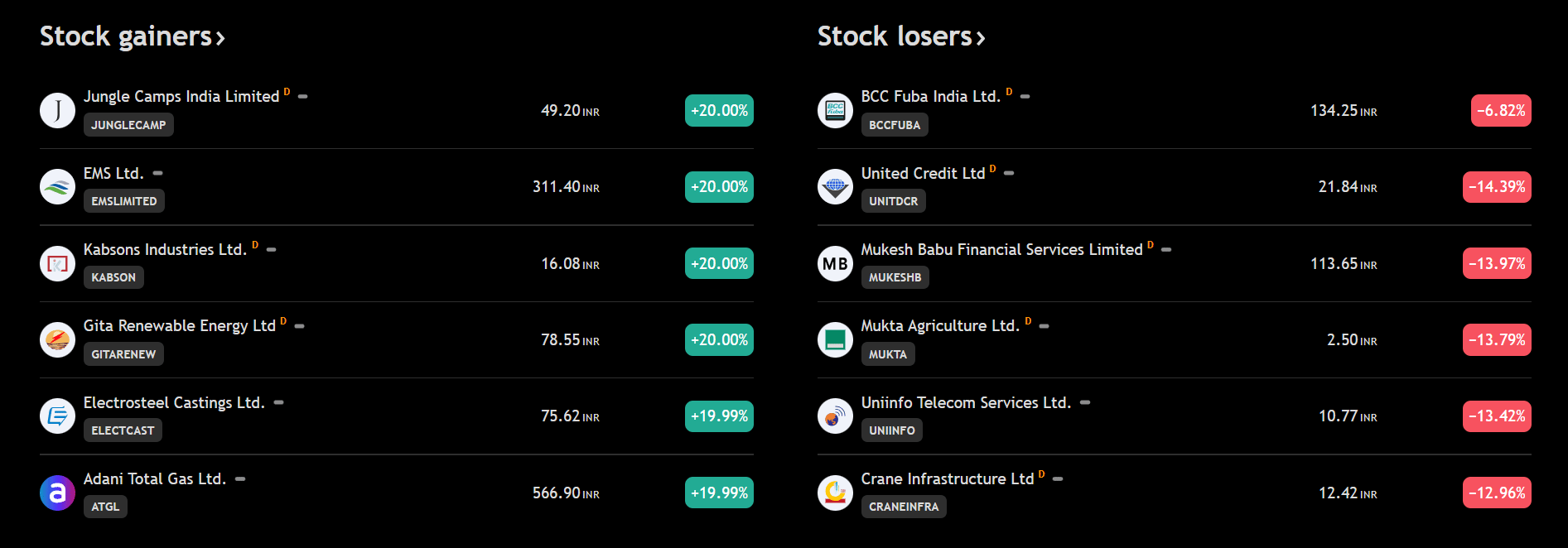Click the MUKESHB ticker badge
This screenshot has width=1568, height=548.
(895, 277)
